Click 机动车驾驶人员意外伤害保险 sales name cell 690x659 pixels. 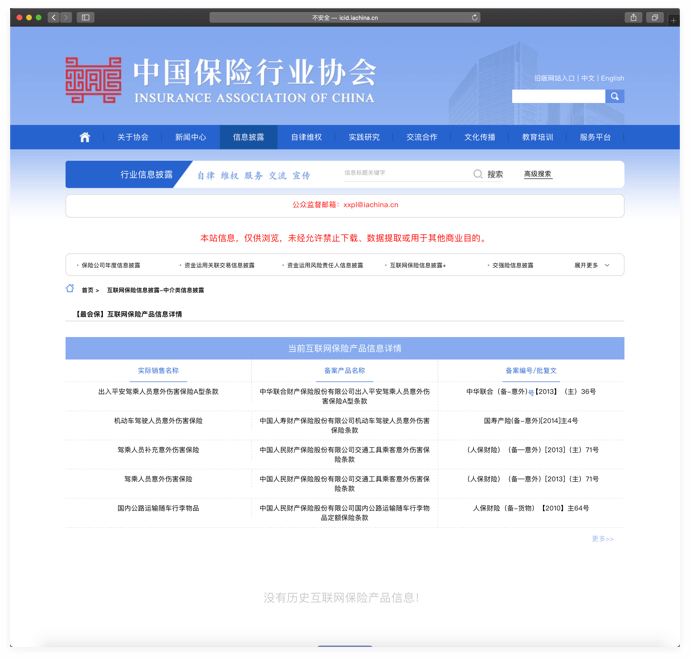[158, 421]
